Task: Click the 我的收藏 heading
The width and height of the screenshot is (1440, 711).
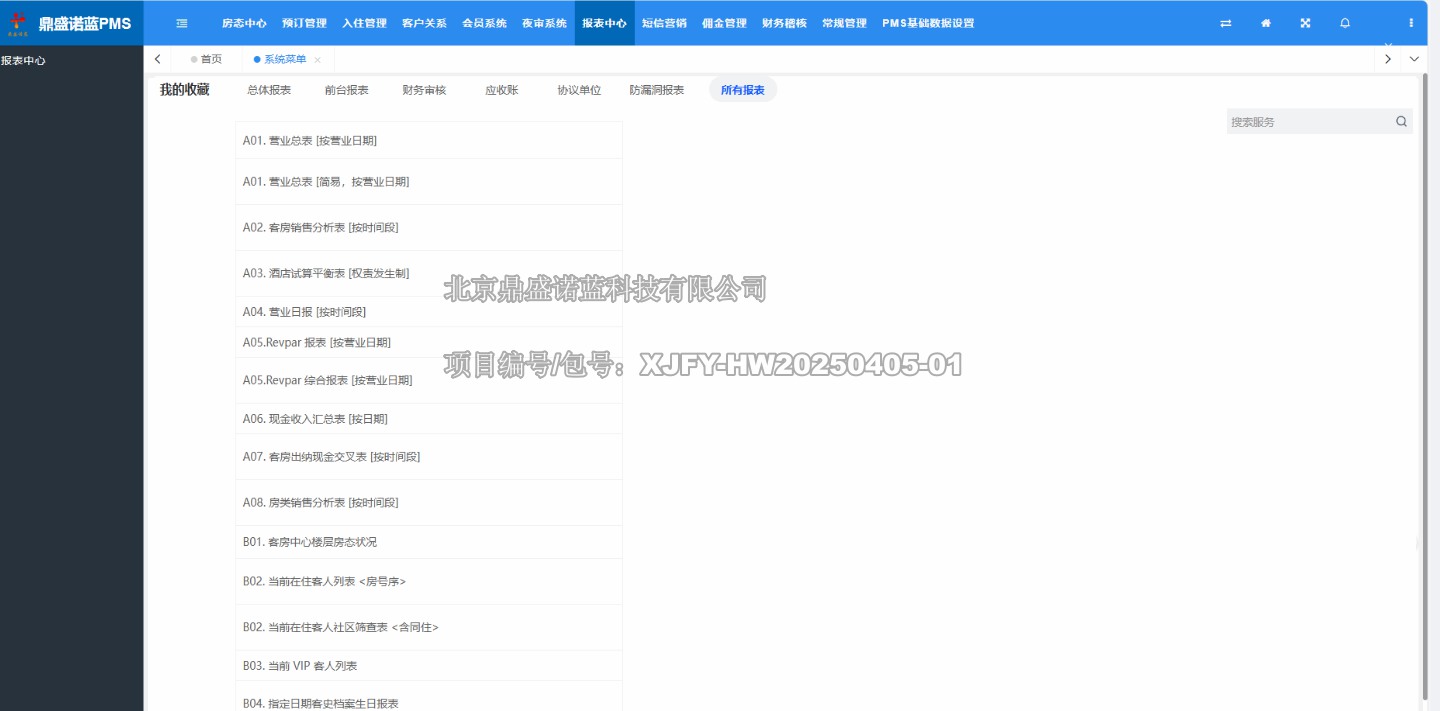Action: 185,90
